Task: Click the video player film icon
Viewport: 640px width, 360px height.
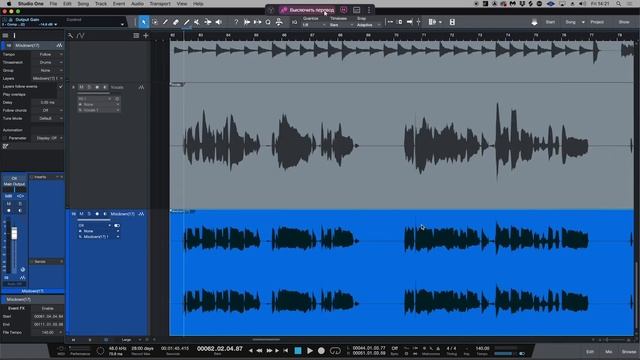Action: tap(452, 22)
